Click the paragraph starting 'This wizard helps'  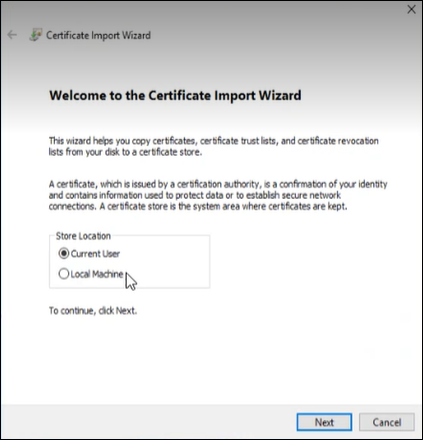pos(214,146)
